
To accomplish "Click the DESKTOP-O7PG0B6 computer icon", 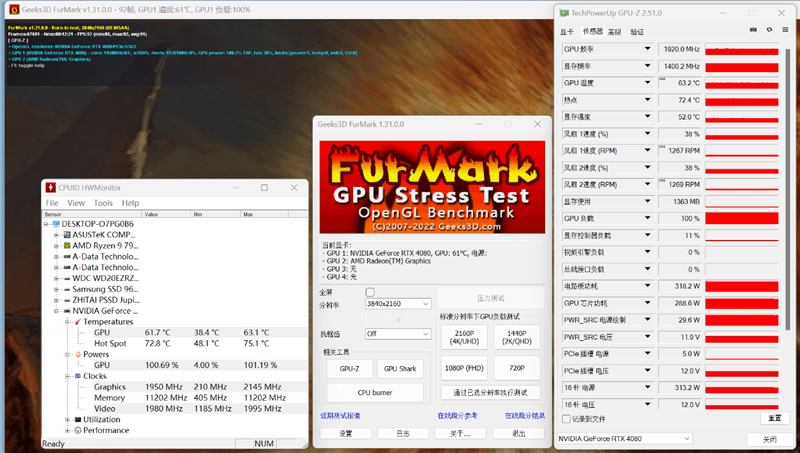I will [56, 224].
